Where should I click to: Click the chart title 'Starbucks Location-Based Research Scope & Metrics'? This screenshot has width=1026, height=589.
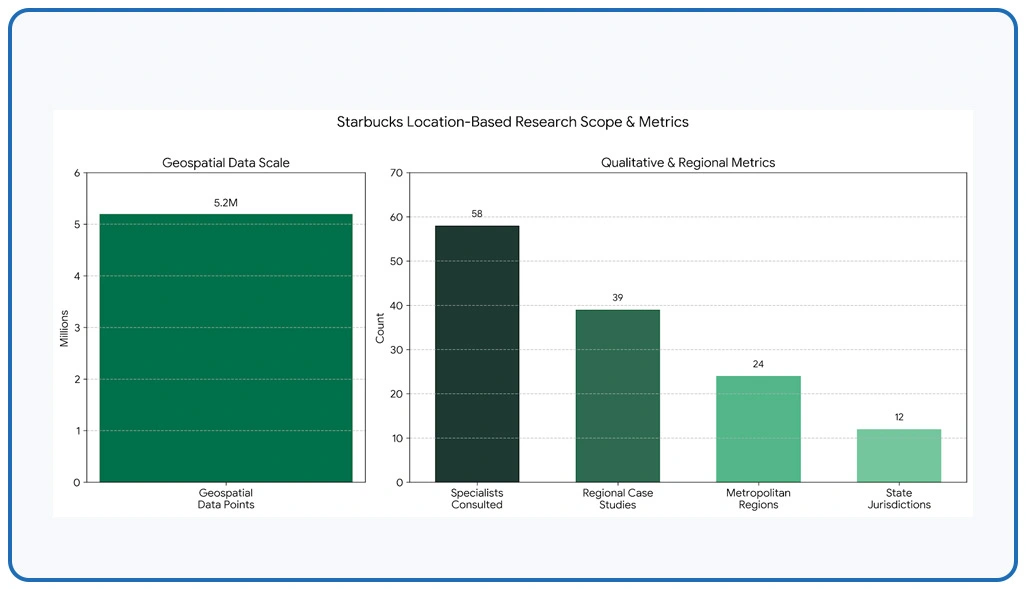pyautogui.click(x=512, y=122)
